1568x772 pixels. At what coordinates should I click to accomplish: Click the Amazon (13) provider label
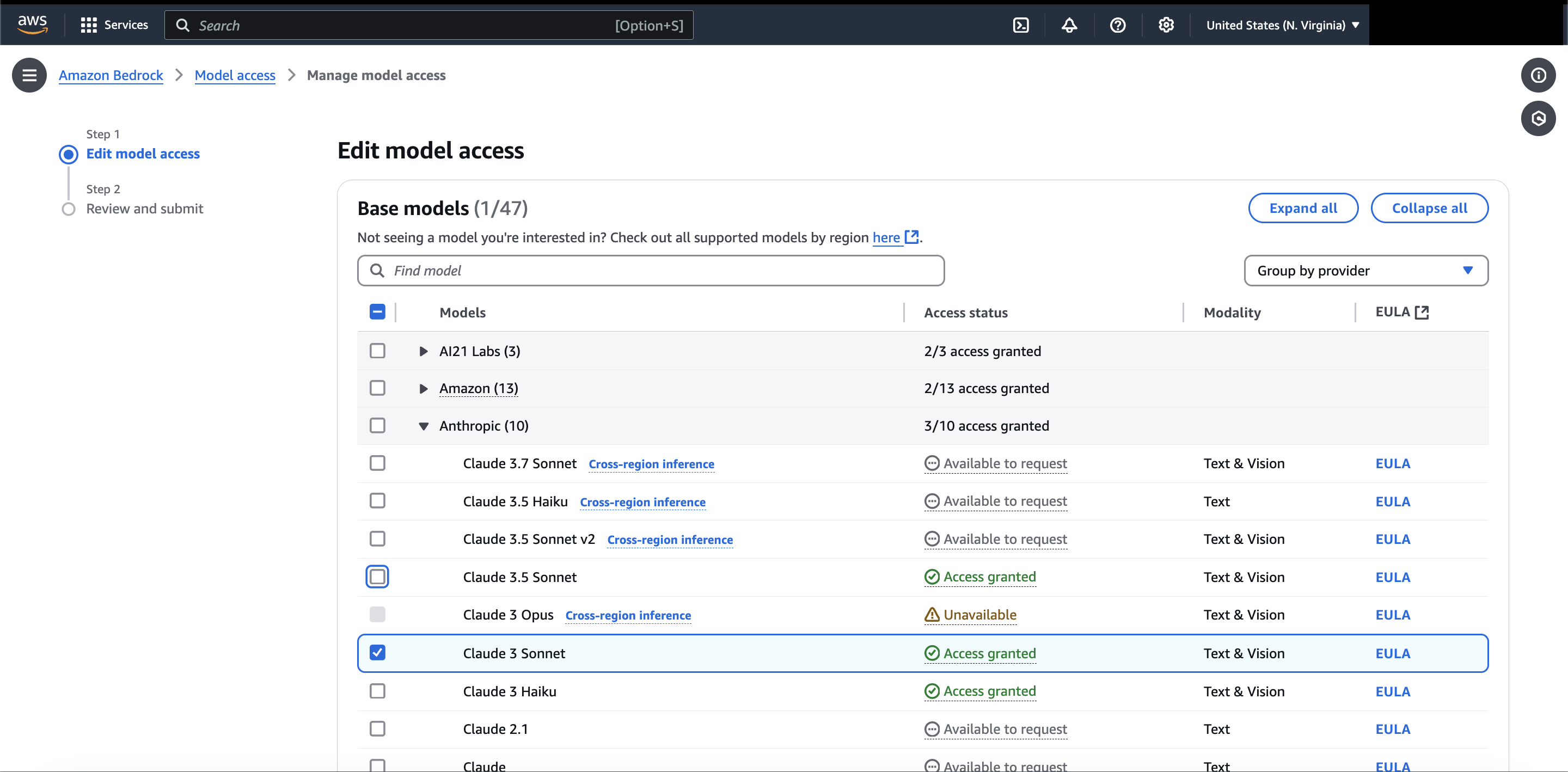point(479,388)
